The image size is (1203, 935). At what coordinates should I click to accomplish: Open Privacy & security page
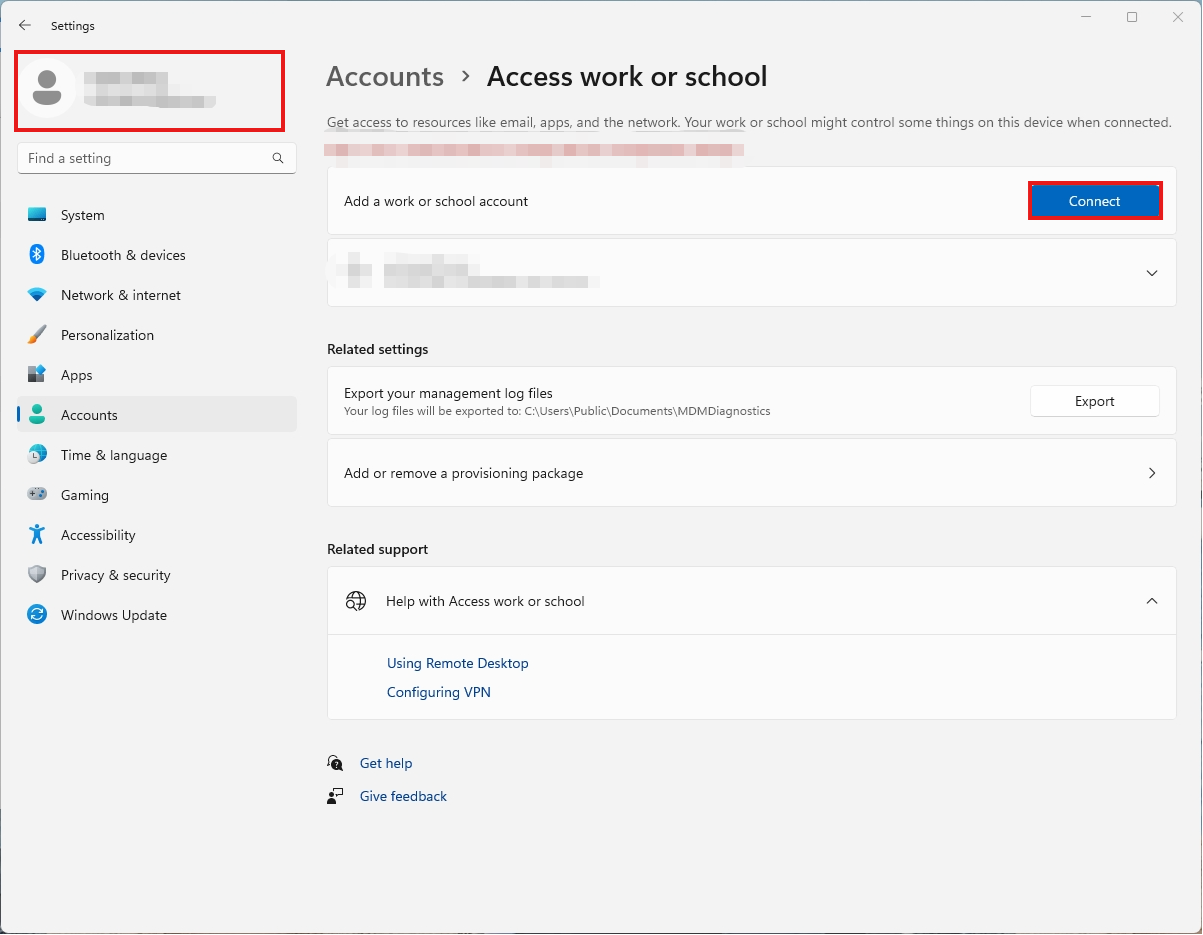(157, 575)
